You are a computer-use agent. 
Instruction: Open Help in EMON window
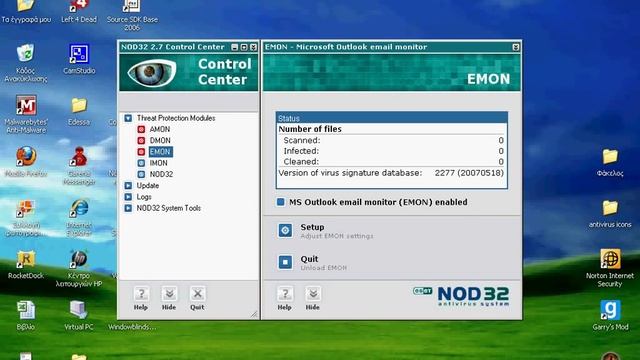[x=285, y=298]
